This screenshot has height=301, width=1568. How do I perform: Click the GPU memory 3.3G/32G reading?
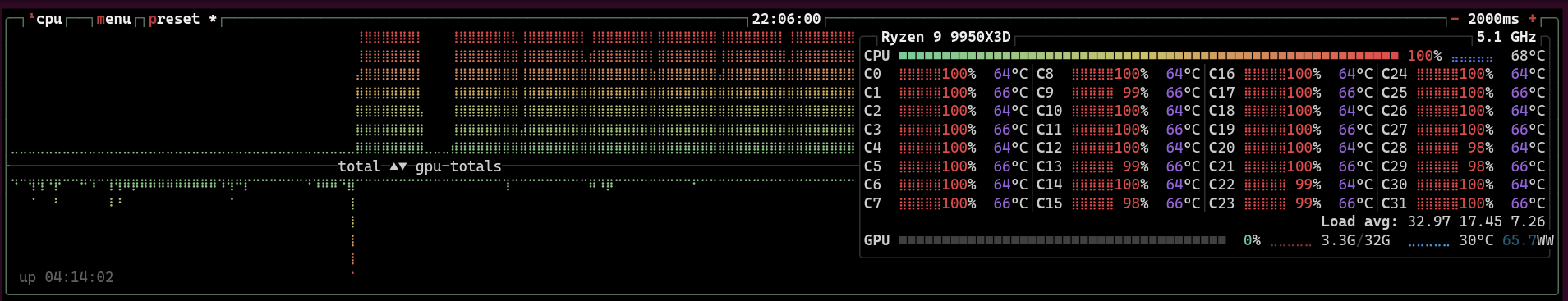pos(1355,240)
